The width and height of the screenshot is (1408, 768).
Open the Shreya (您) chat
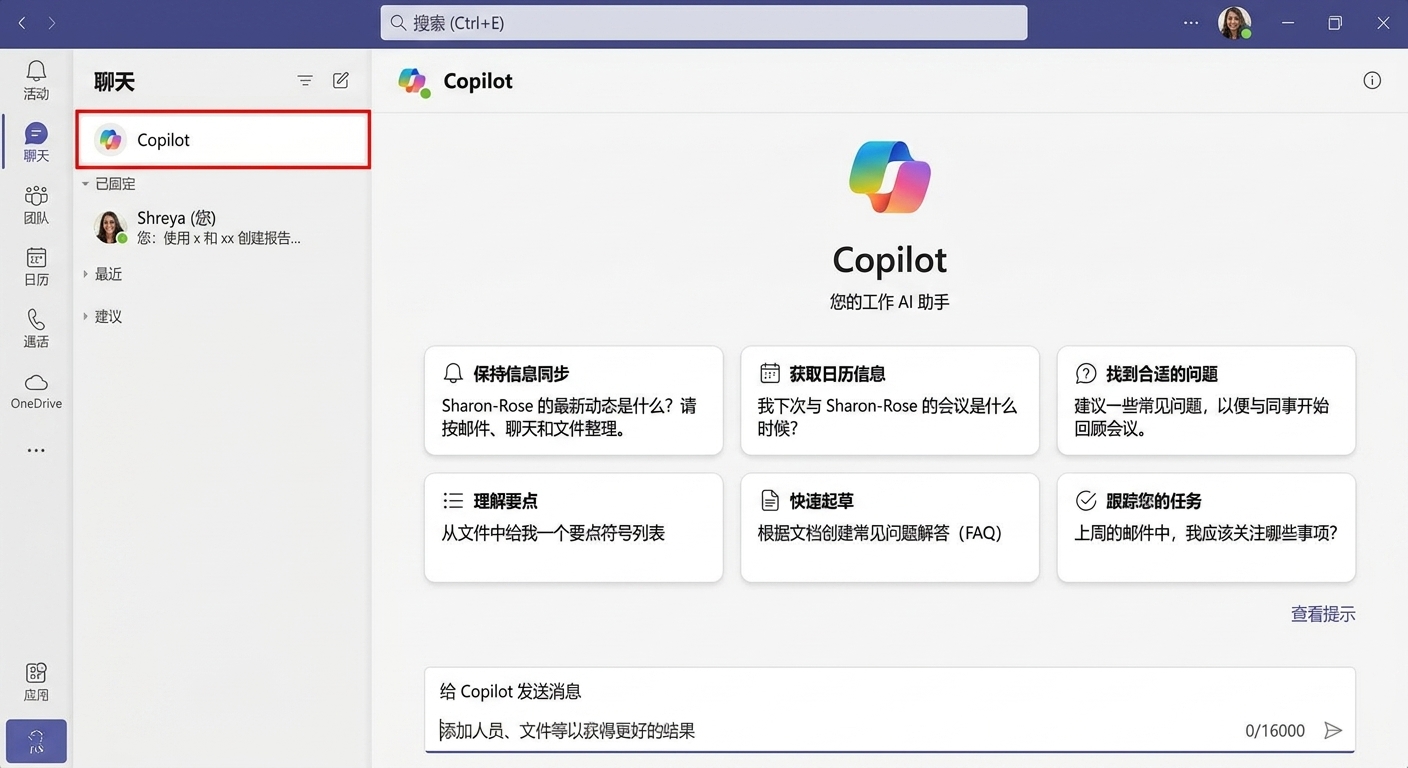click(223, 227)
